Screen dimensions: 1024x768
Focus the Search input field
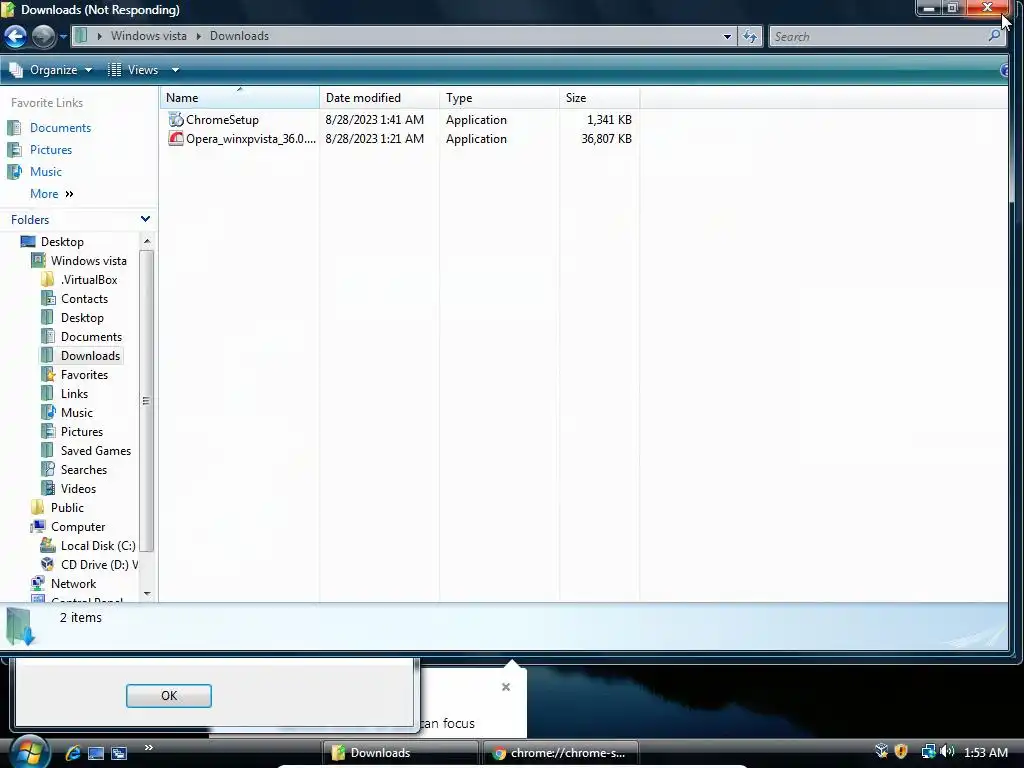[x=878, y=37]
